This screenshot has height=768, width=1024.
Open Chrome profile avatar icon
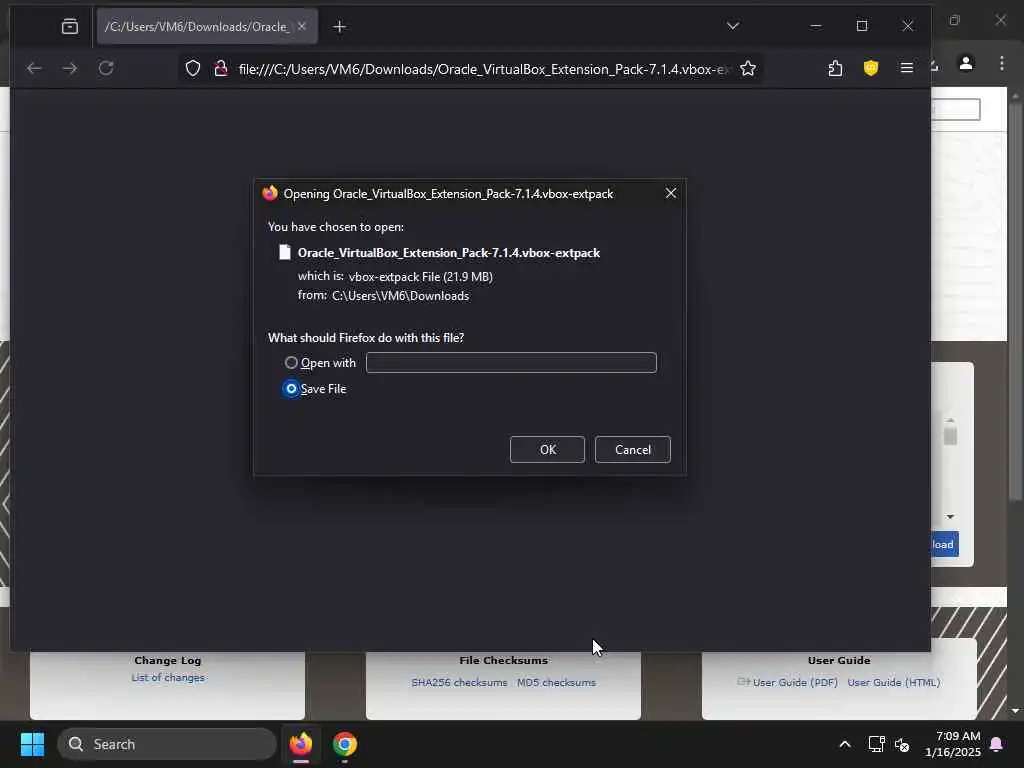pyautogui.click(x=966, y=63)
